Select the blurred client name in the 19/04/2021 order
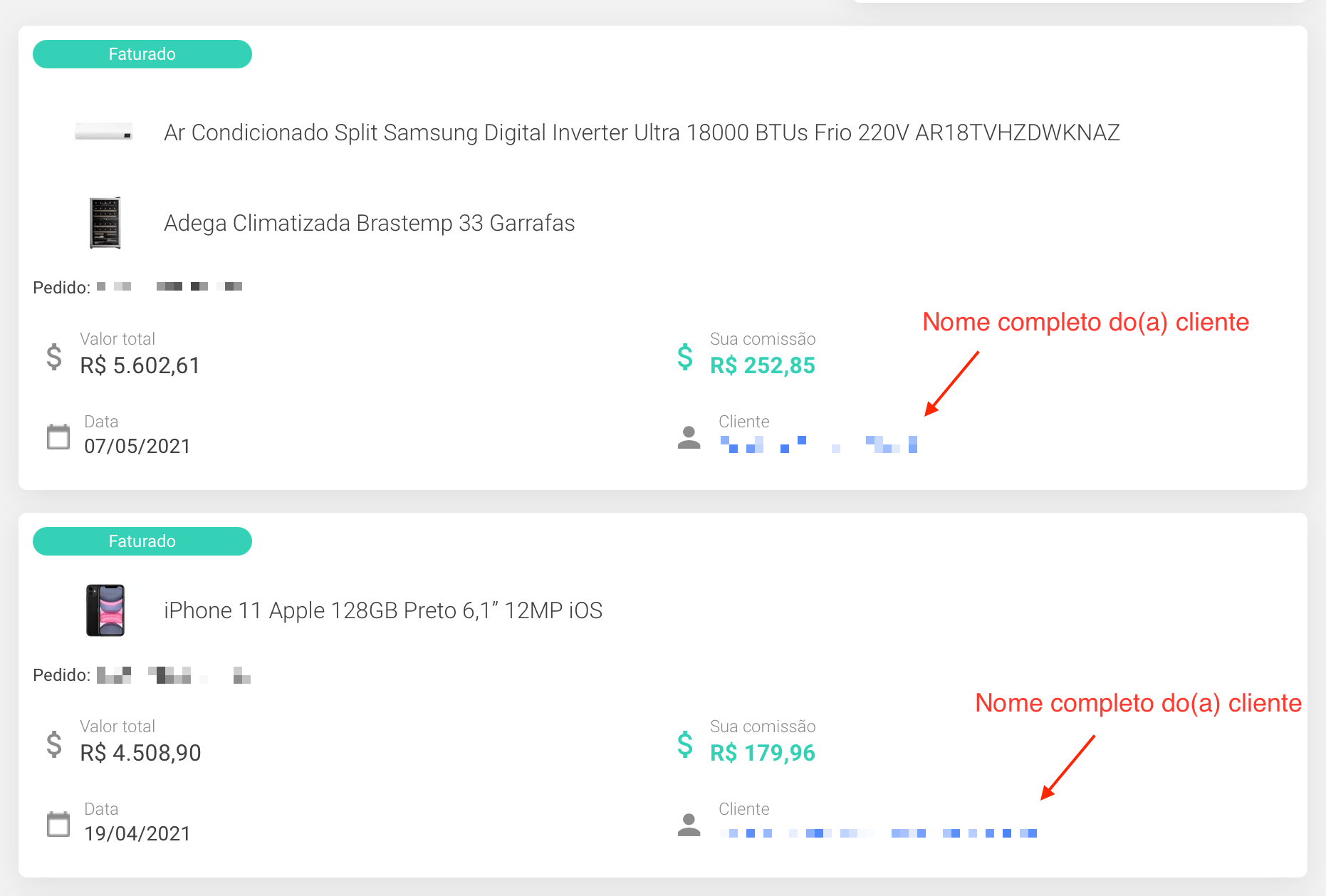 (878, 833)
